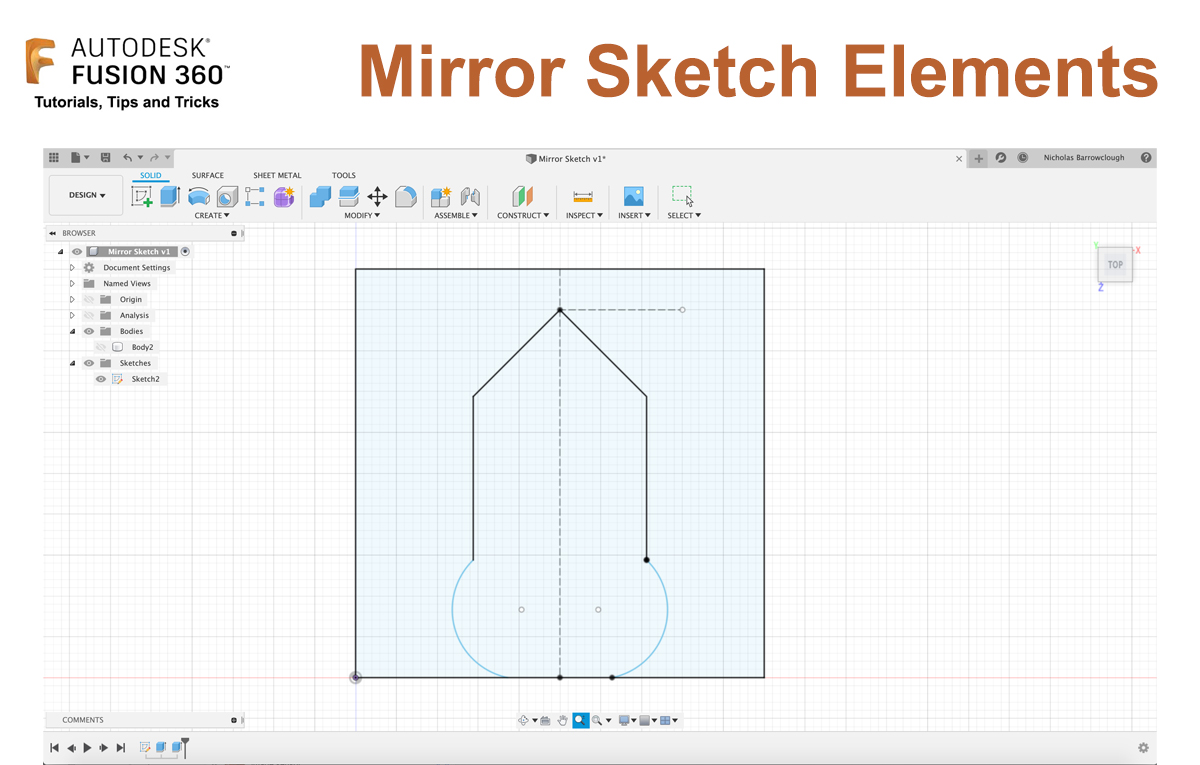
Task: Activate the Fit zoom tool
Action: pos(598,720)
